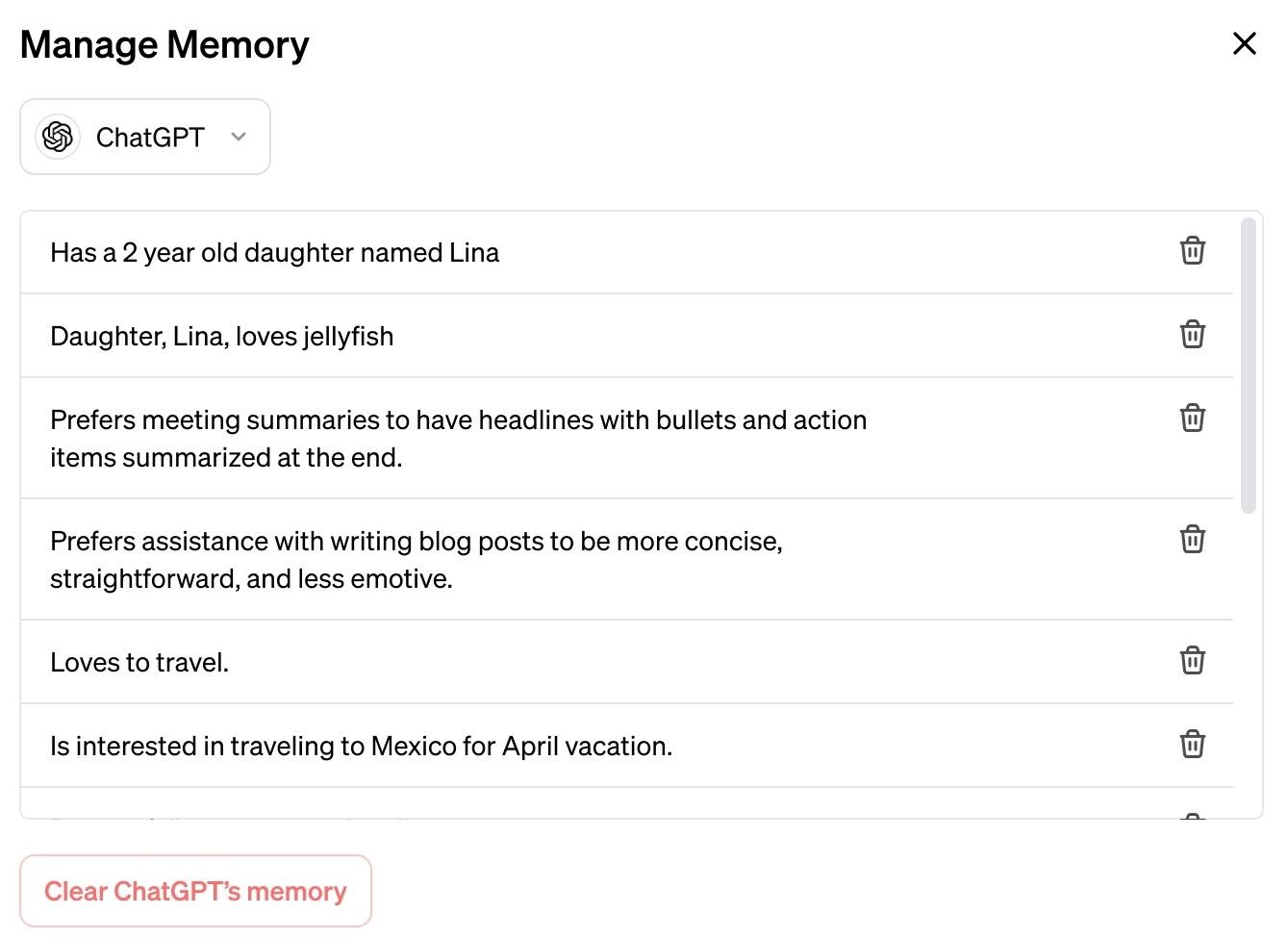The width and height of the screenshot is (1288, 939).
Task: Remove the meeting summaries preference memory
Action: pyautogui.click(x=1192, y=419)
